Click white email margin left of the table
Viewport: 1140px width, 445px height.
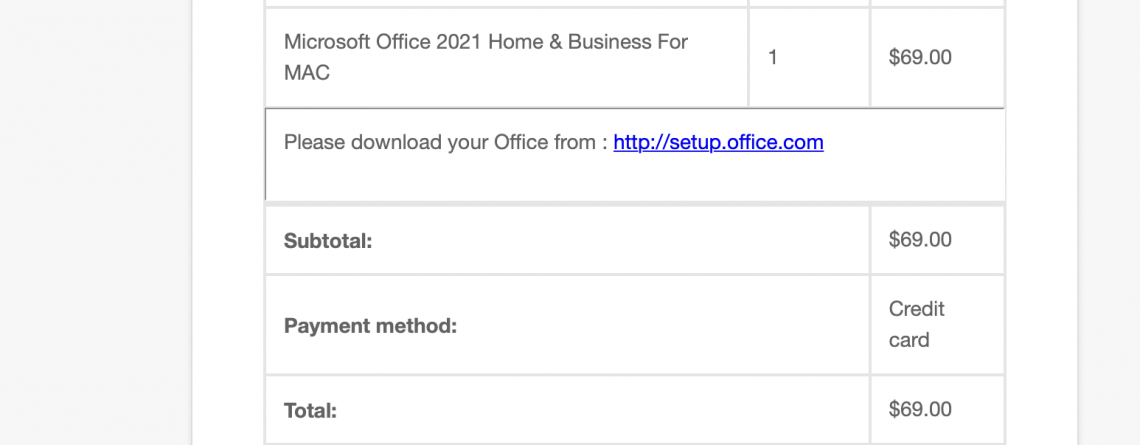tap(228, 220)
